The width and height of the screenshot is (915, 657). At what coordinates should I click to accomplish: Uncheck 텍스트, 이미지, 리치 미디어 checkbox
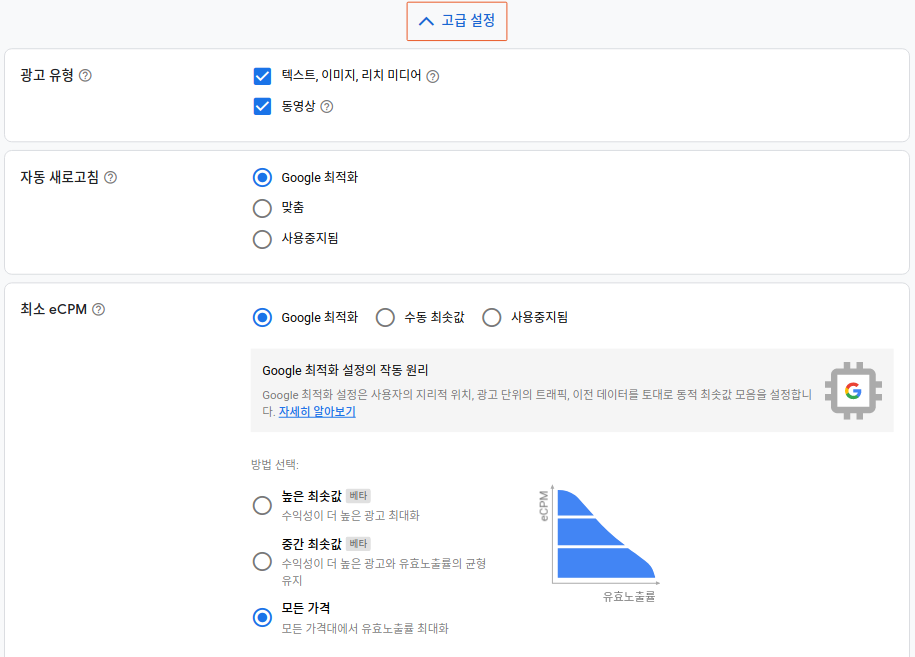[x=263, y=76]
